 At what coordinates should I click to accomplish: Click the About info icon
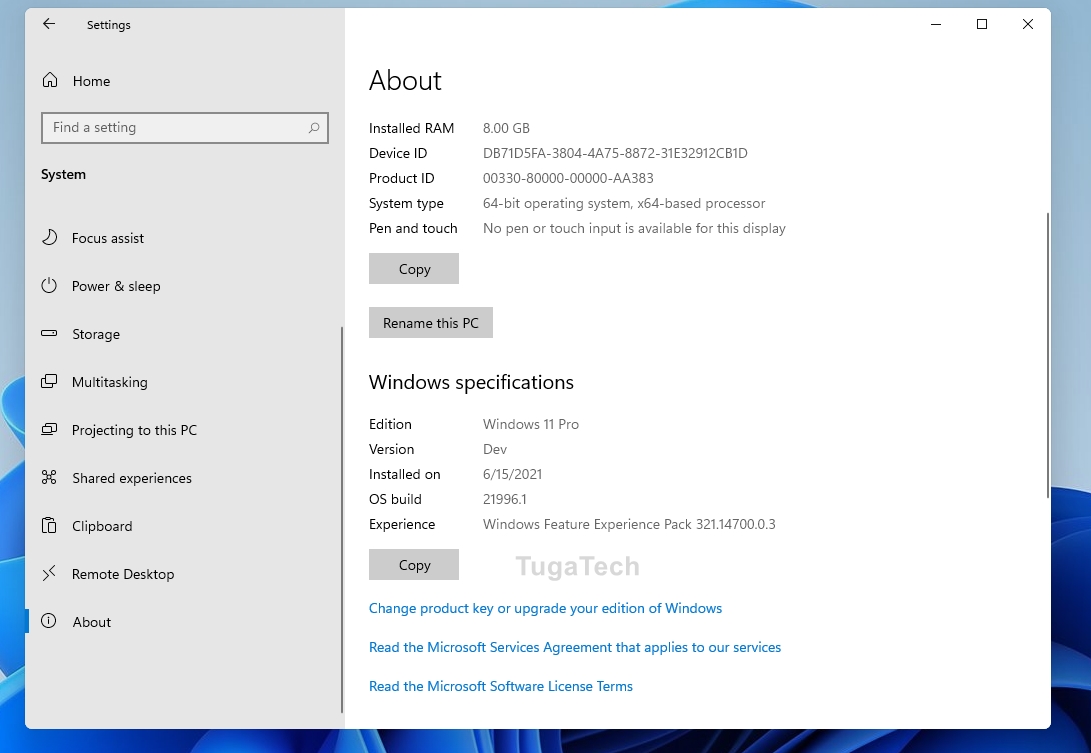click(x=49, y=621)
